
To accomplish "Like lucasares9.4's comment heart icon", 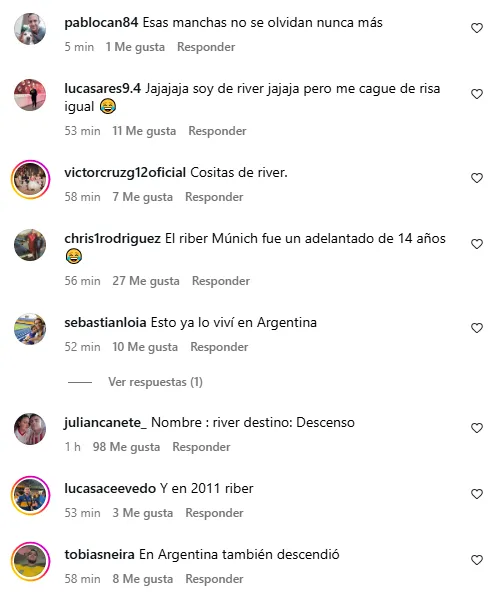I will click(477, 94).
